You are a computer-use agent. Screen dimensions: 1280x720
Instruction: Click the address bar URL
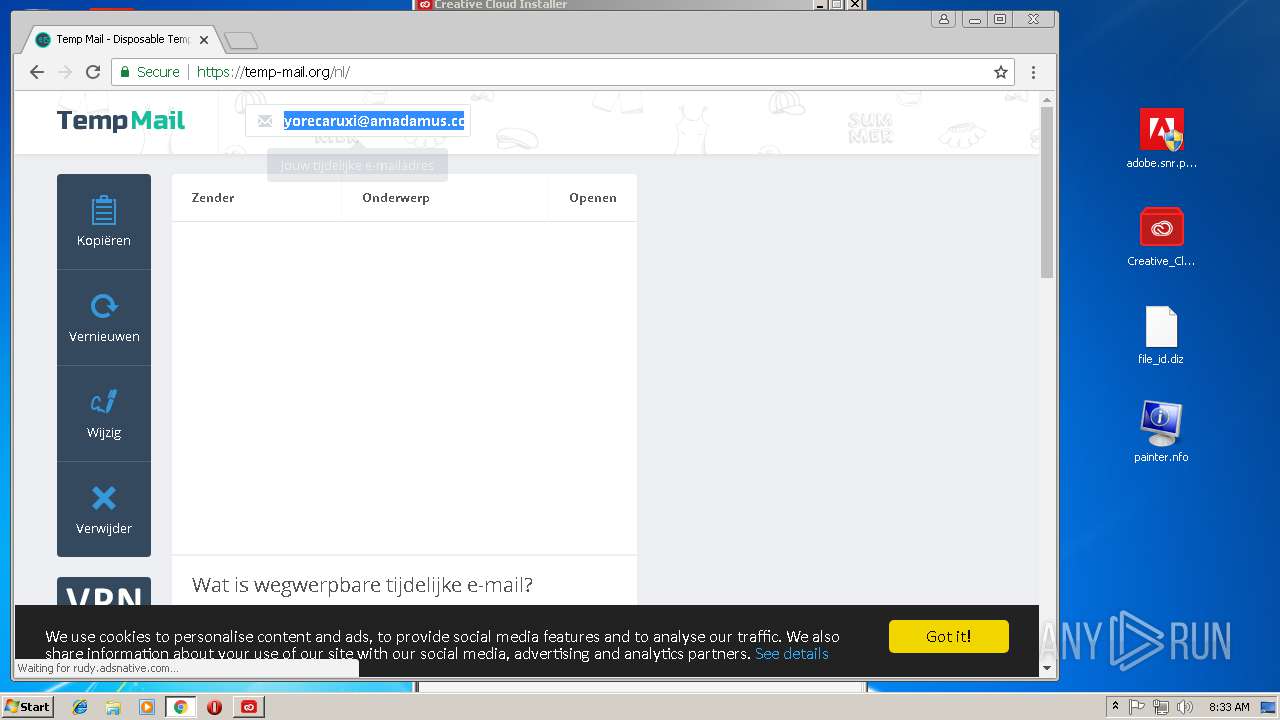coord(273,72)
